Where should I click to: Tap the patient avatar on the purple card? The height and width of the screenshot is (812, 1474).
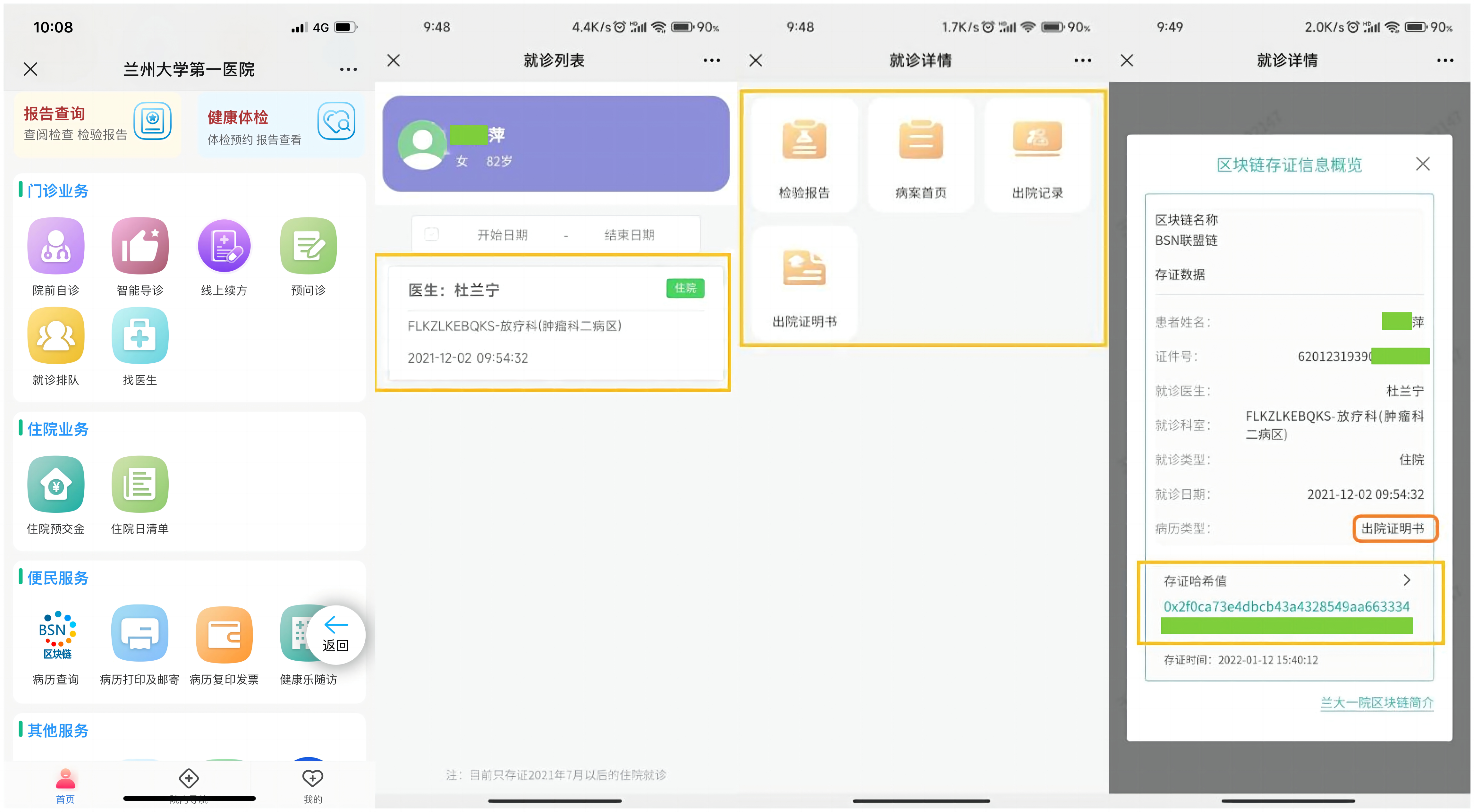[422, 145]
